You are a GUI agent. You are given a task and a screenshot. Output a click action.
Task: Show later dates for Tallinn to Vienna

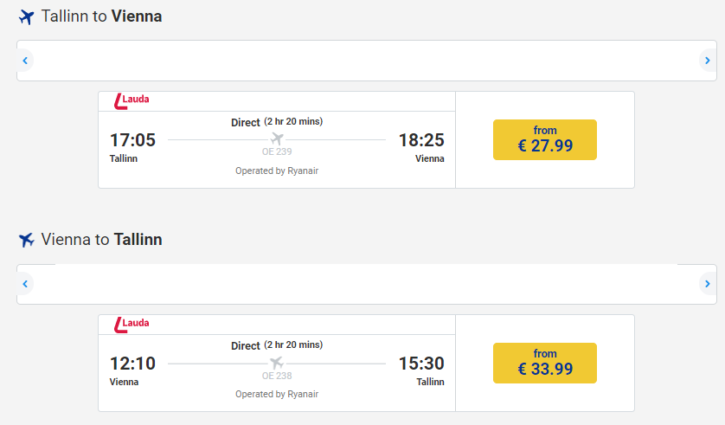point(707,61)
